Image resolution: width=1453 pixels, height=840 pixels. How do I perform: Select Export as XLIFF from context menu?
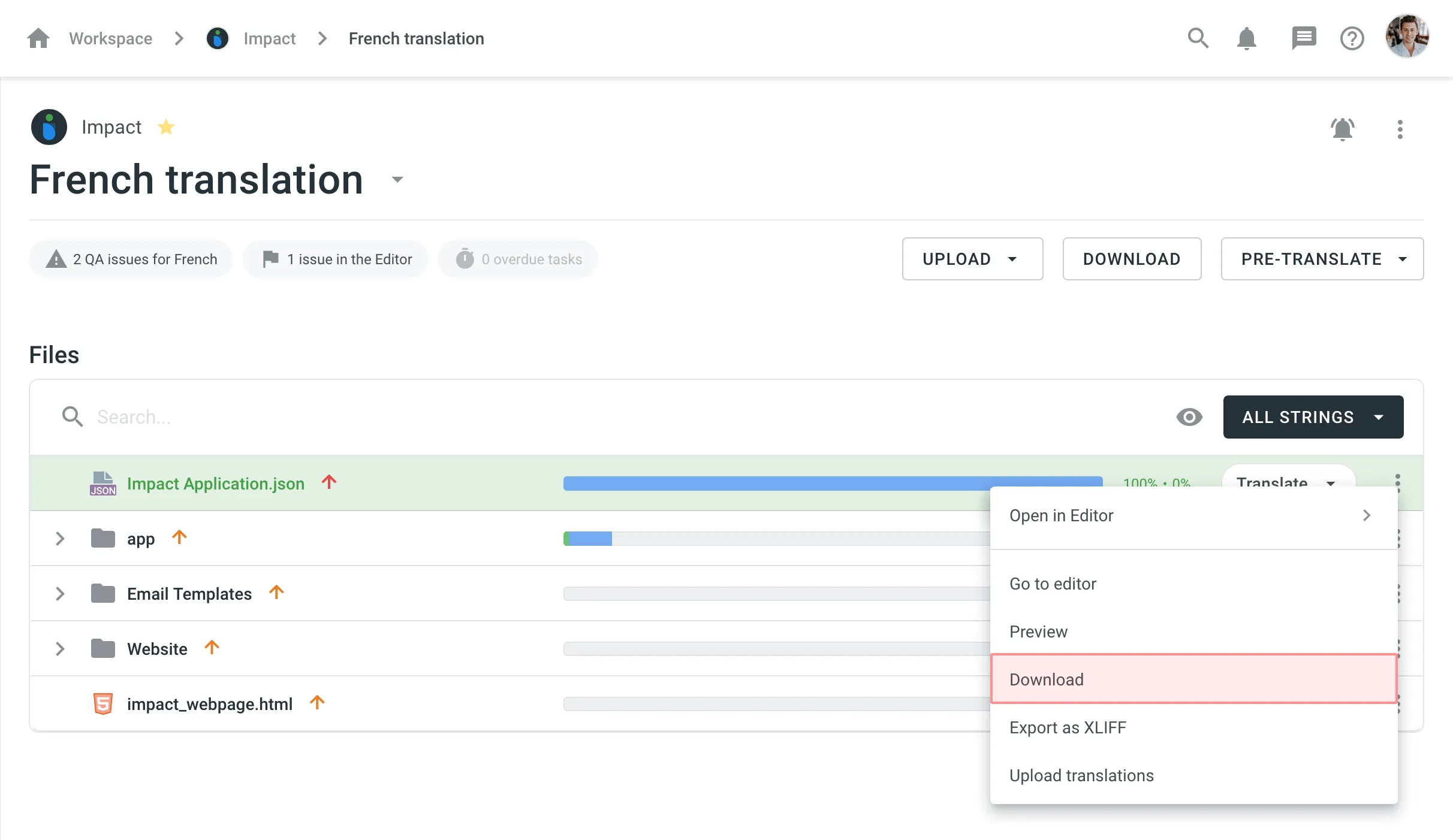(1067, 727)
